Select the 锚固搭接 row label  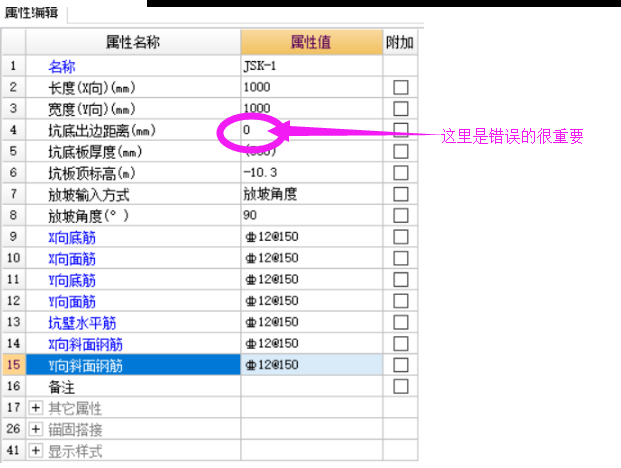tap(75, 430)
